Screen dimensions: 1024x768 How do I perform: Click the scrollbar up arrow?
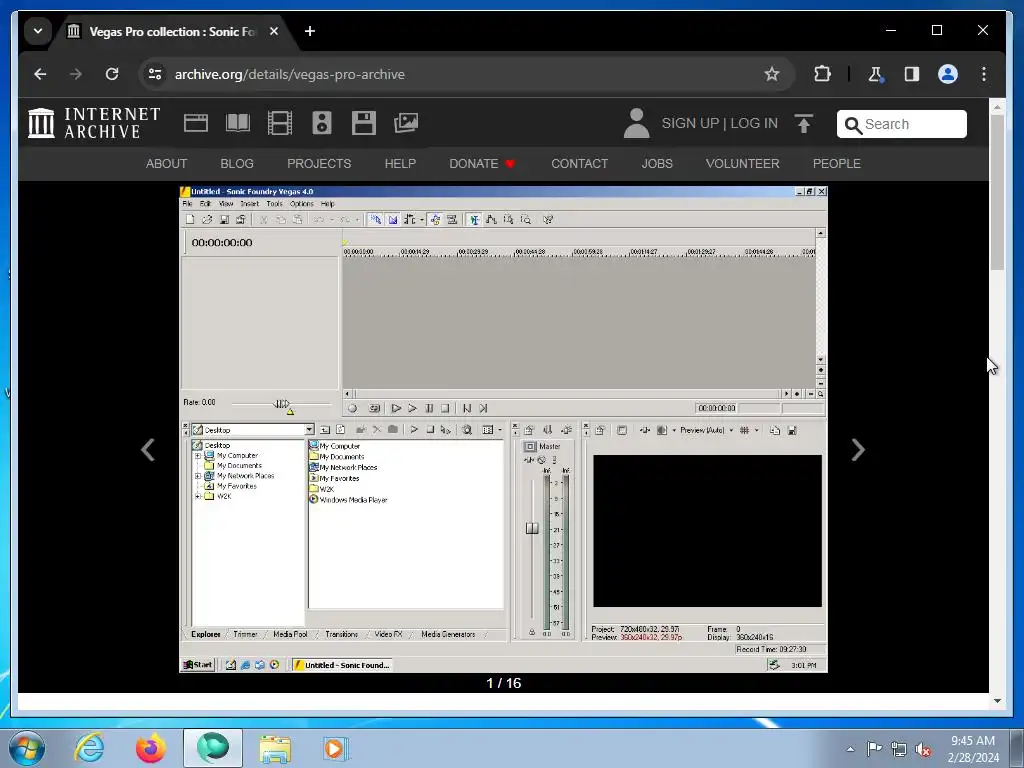(997, 106)
